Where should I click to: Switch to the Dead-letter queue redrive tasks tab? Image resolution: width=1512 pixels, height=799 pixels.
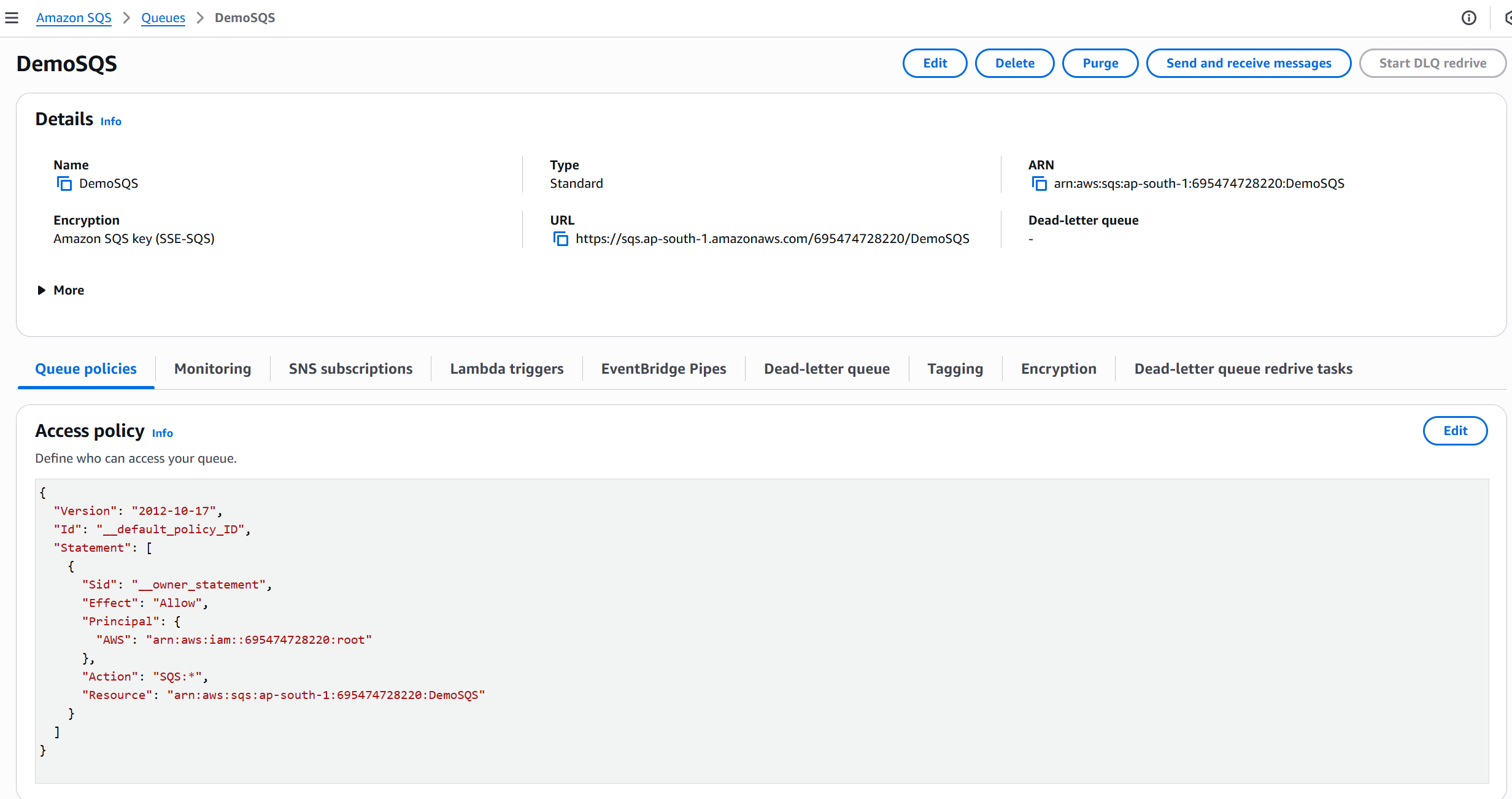click(1243, 369)
